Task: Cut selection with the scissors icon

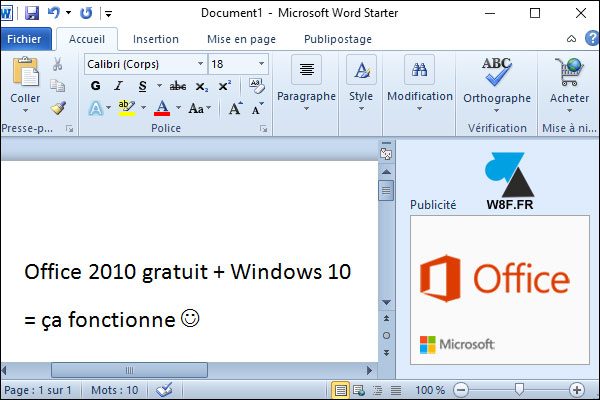Action: point(57,64)
